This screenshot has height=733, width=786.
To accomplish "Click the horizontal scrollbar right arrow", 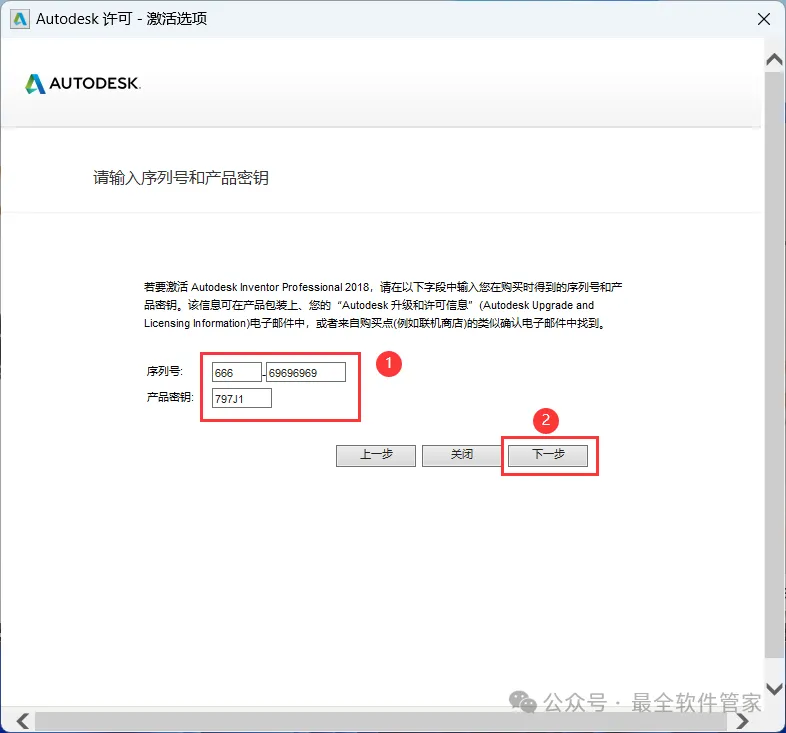I will click(x=742, y=721).
